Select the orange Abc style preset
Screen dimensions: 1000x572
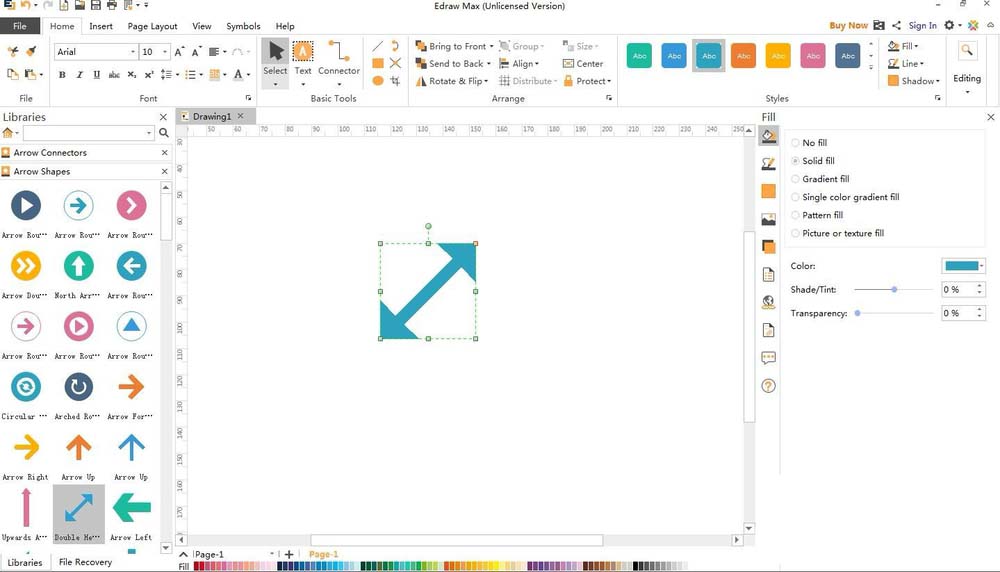click(x=743, y=56)
